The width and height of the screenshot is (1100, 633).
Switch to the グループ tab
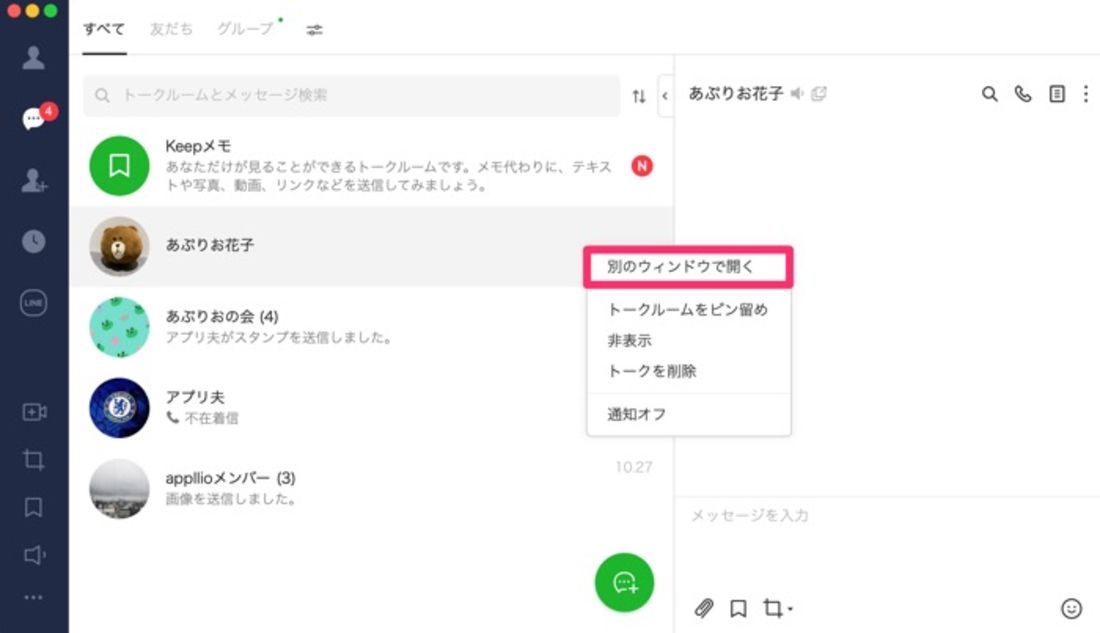pos(245,29)
